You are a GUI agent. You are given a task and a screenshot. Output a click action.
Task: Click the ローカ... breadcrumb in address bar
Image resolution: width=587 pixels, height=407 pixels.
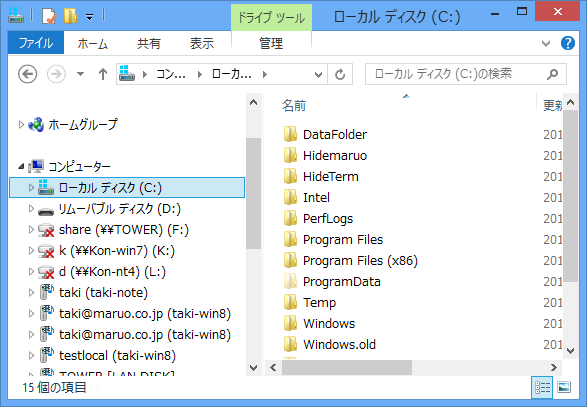tap(231, 74)
